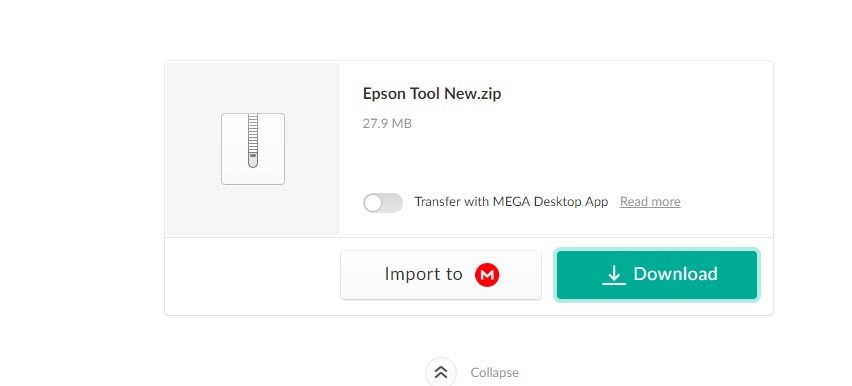The image size is (852, 386).
Task: Click the 'Transfer with MEGA Desktop App' label
Action: pos(511,202)
